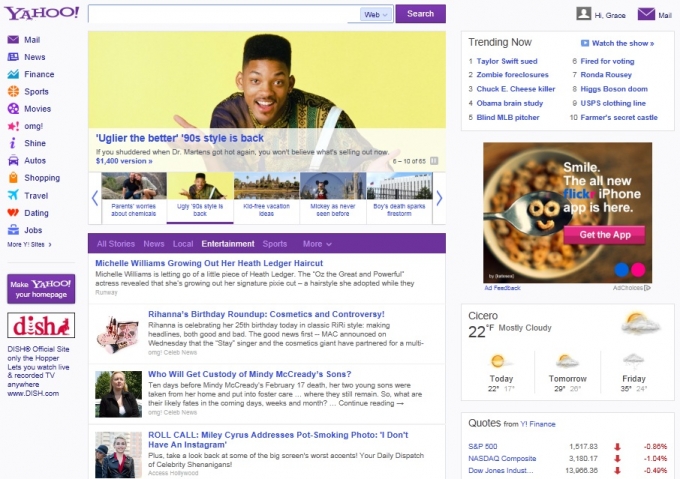Screen dimensions: 680x479
Task: Click Friday's forecast weather icon
Action: pyautogui.click(x=634, y=361)
